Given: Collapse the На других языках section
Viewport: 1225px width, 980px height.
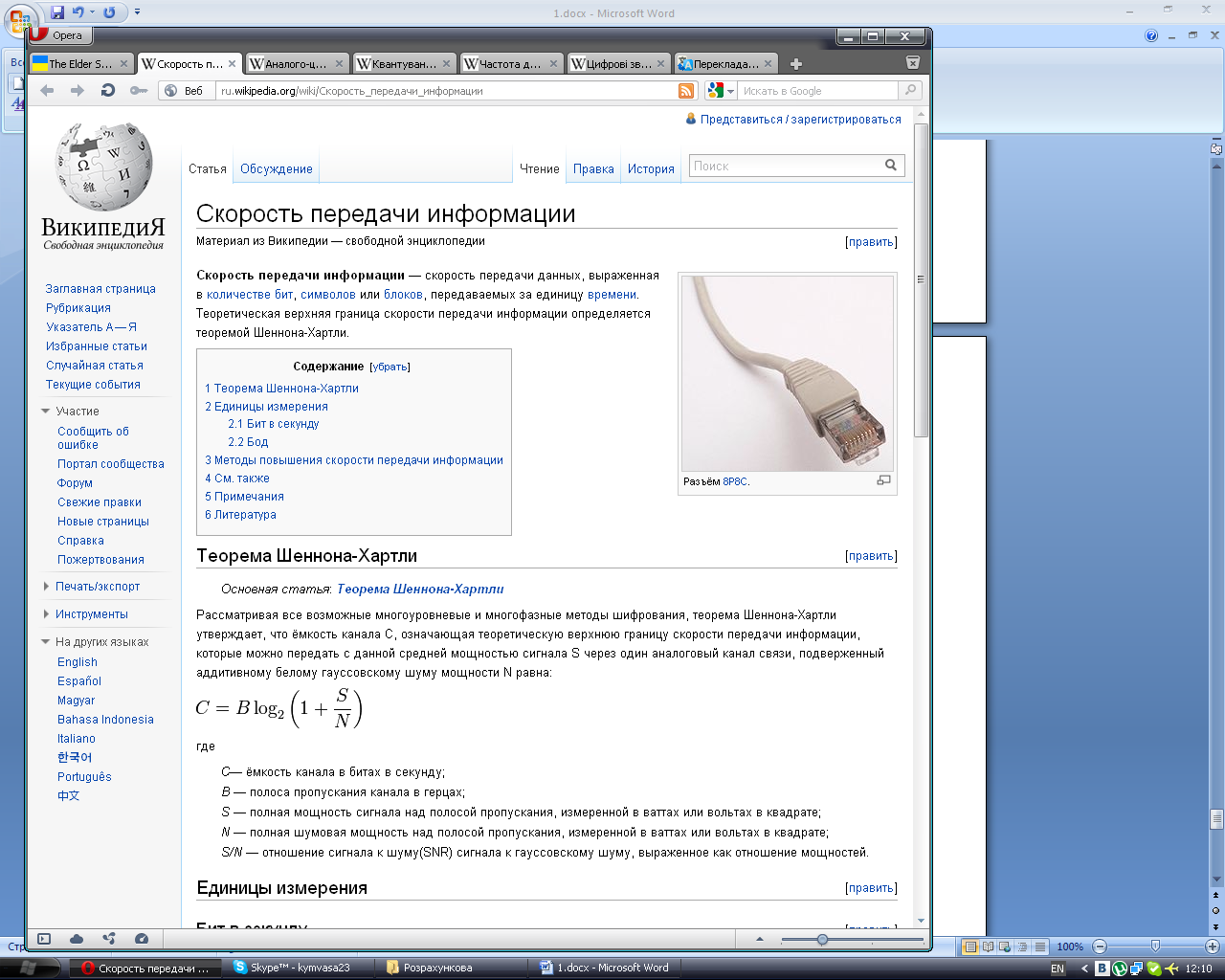Looking at the screenshot, I should (x=45, y=642).
